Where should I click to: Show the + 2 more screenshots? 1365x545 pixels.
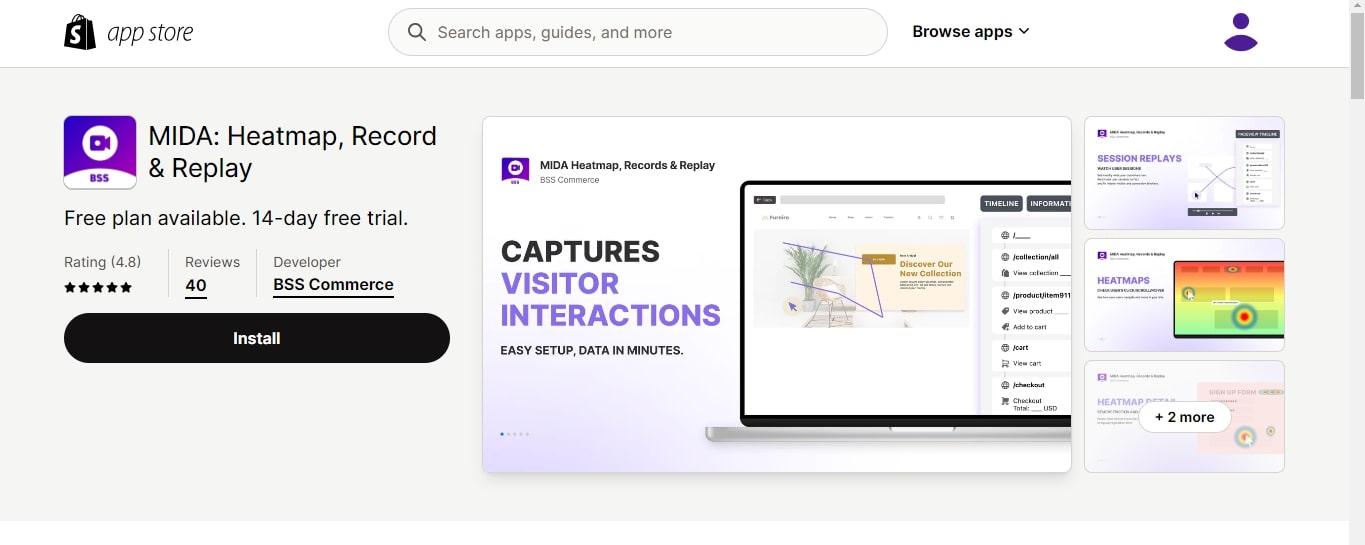click(1184, 417)
